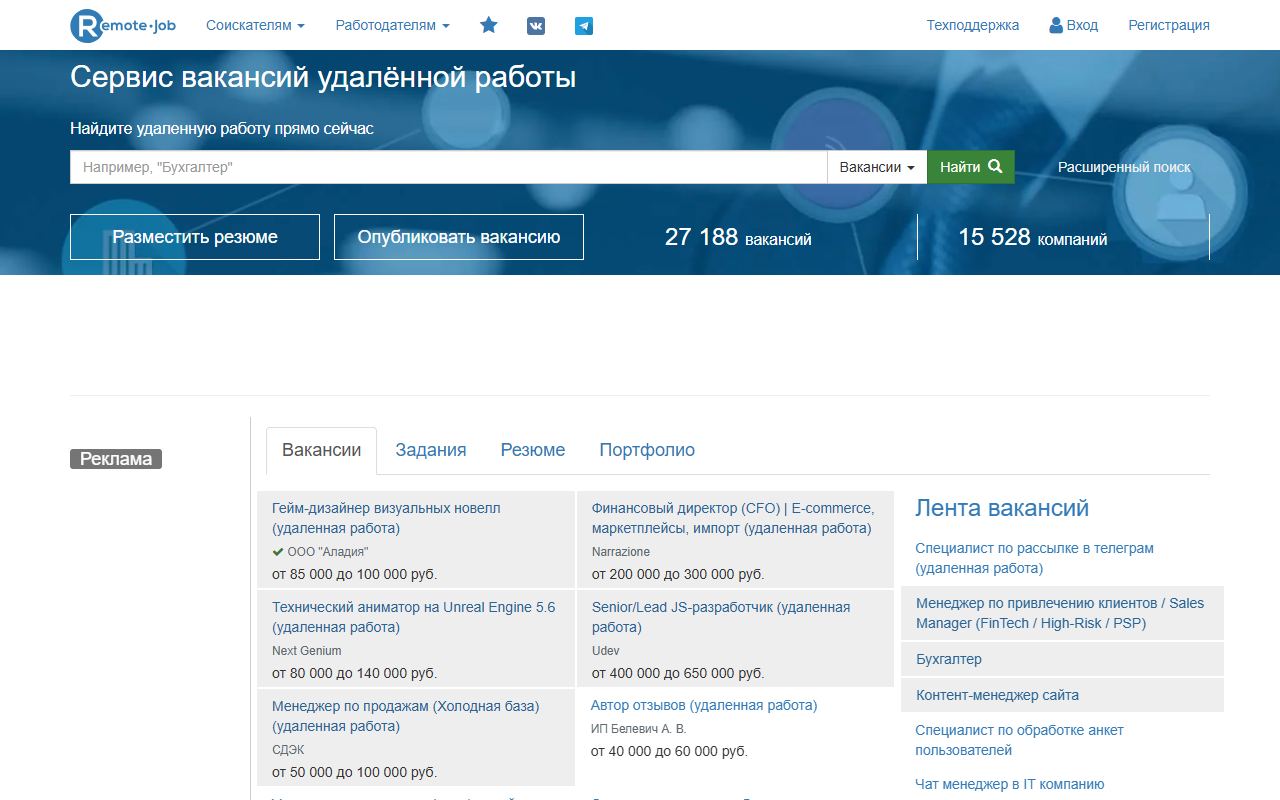Open Менеджер по привлечению клиентов vacancy
This screenshot has height=800, width=1280.
1060,613
